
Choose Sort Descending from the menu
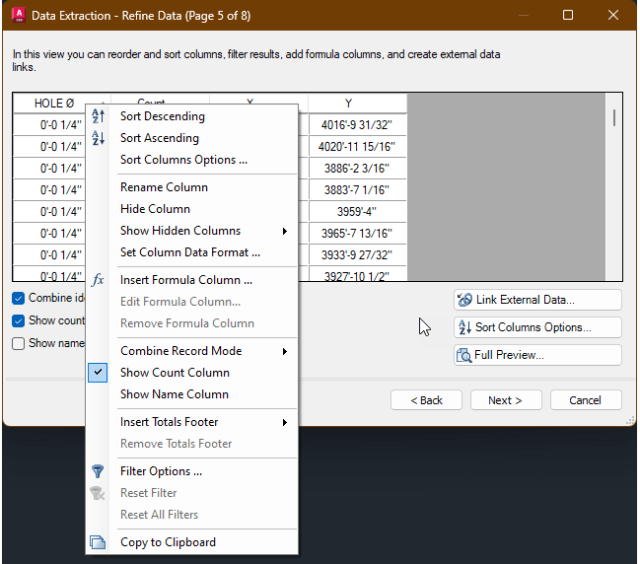tap(192, 116)
